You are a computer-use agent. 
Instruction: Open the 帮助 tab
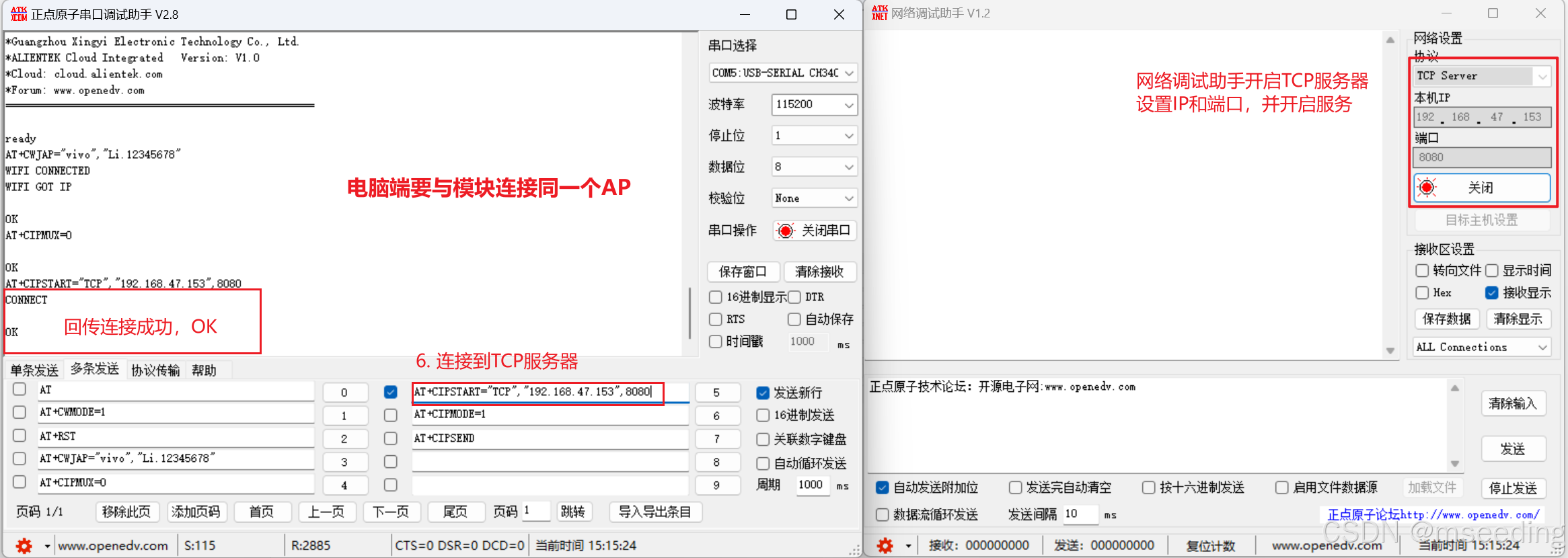(204, 370)
